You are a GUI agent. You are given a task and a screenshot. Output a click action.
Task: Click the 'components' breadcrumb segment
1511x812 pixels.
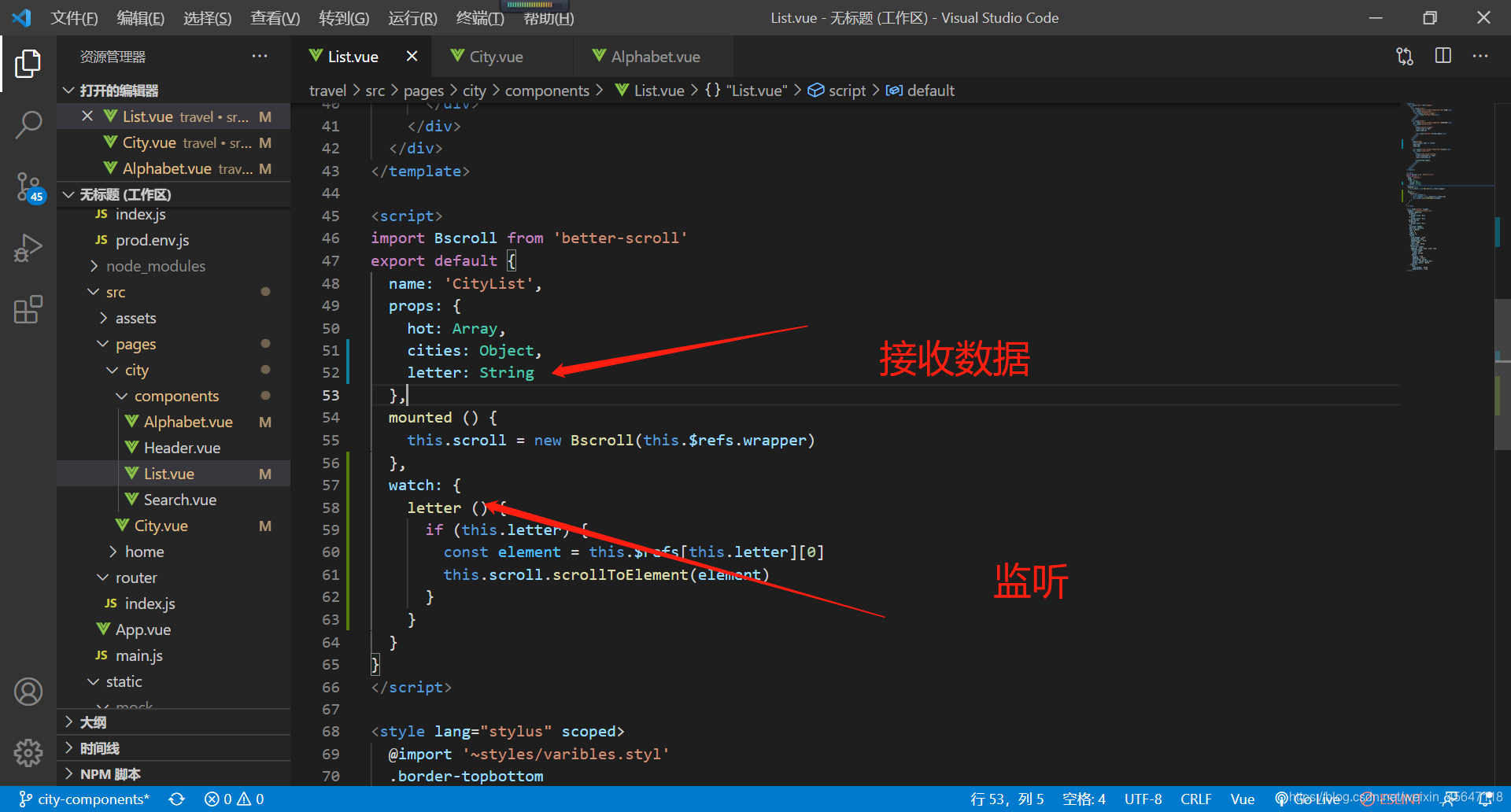coord(547,90)
